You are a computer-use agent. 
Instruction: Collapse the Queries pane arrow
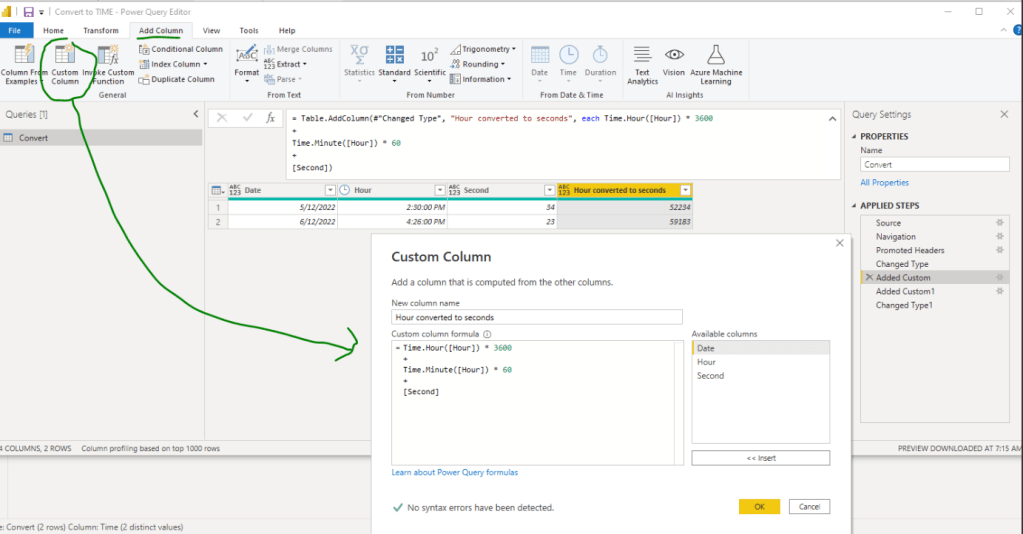tap(195, 115)
